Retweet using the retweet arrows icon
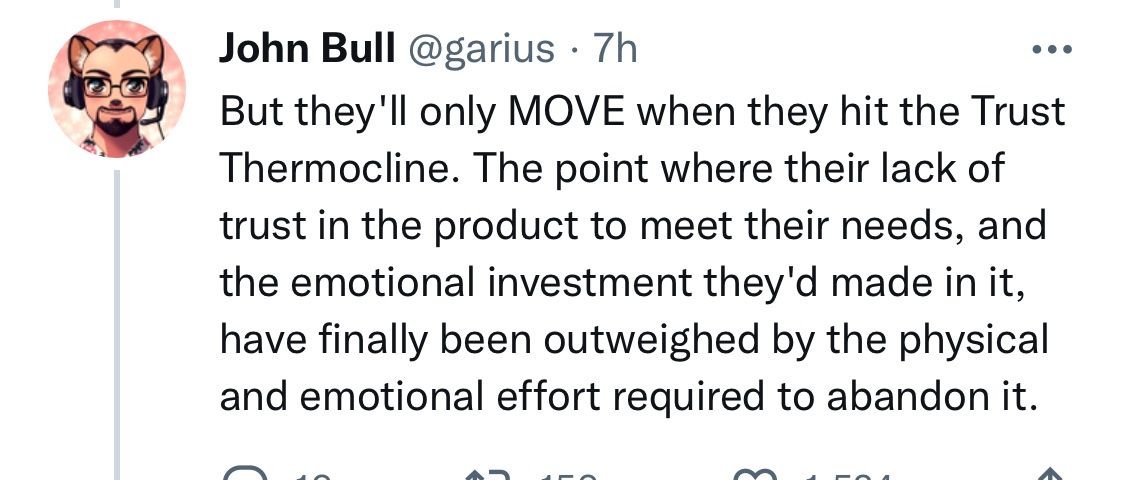The image size is (1125, 480). pos(488,474)
